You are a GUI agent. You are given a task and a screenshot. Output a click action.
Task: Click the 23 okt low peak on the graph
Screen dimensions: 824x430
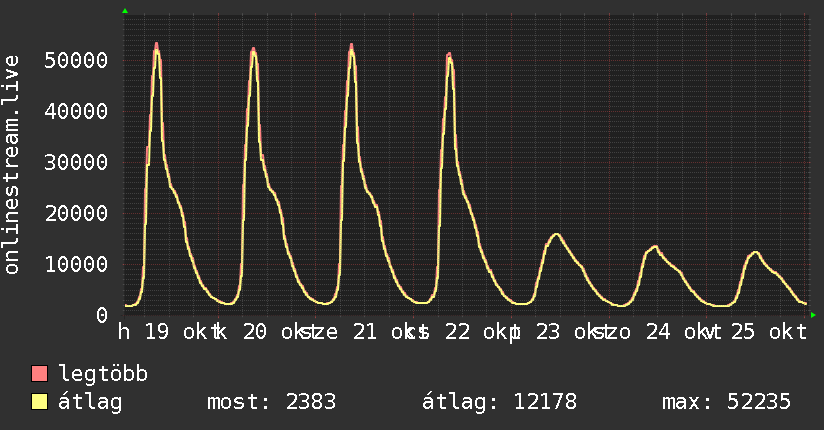pos(557,234)
